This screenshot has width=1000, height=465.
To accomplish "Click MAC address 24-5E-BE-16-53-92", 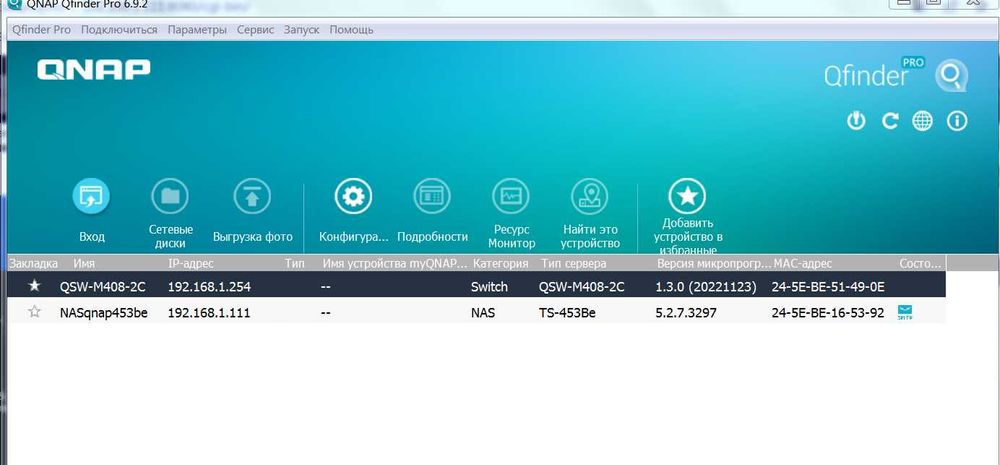I will click(828, 313).
